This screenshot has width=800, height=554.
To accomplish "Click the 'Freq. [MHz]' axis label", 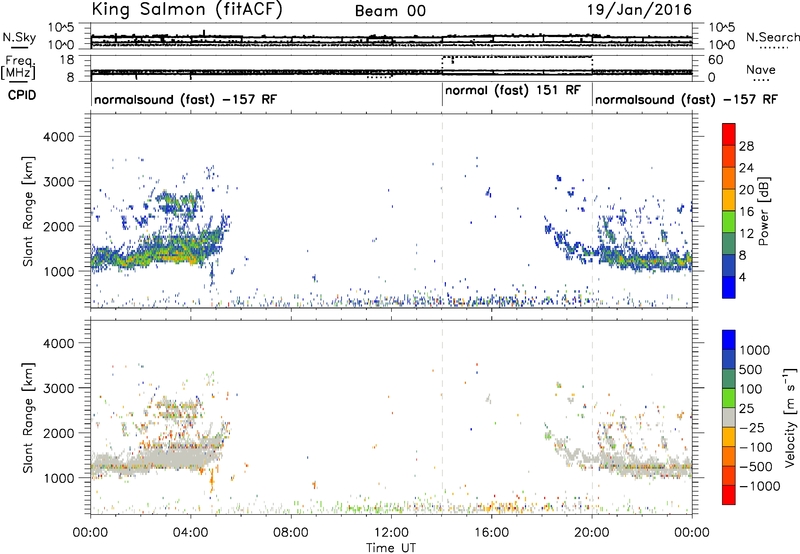I will (x=19, y=68).
